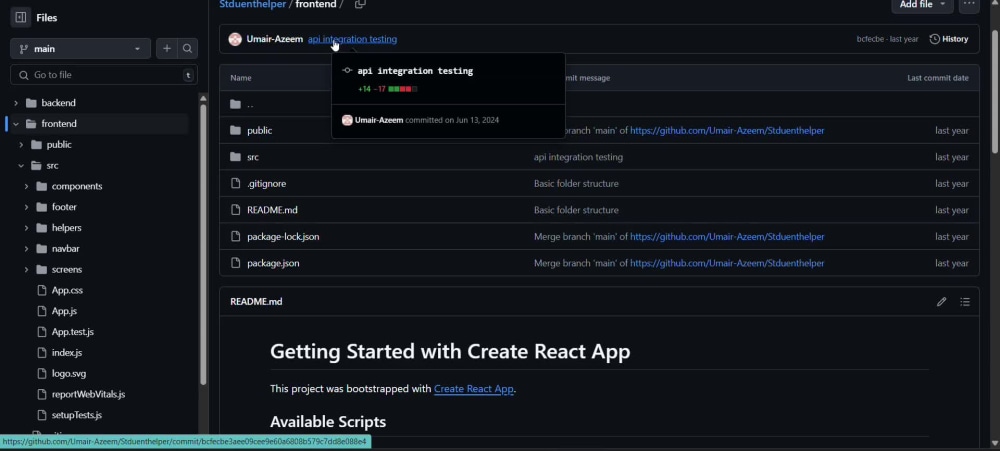The width and height of the screenshot is (1000, 451).
Task: Open footer folder in file tree
Action: [64, 207]
